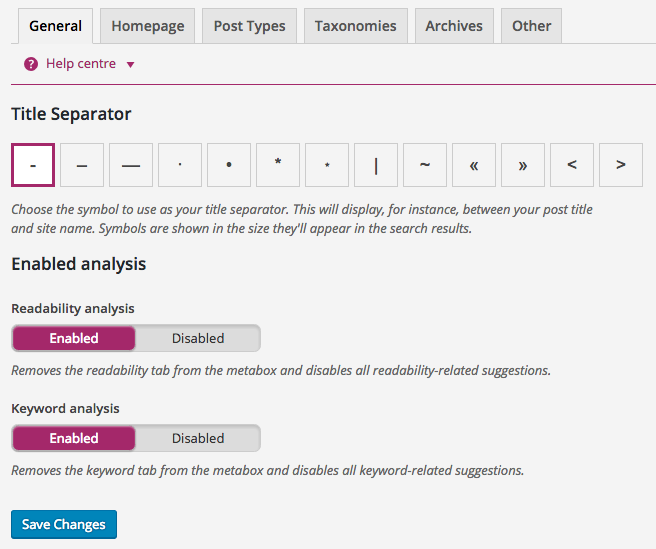Disable Keyword analysis
This screenshot has height=549, width=656.
point(198,438)
